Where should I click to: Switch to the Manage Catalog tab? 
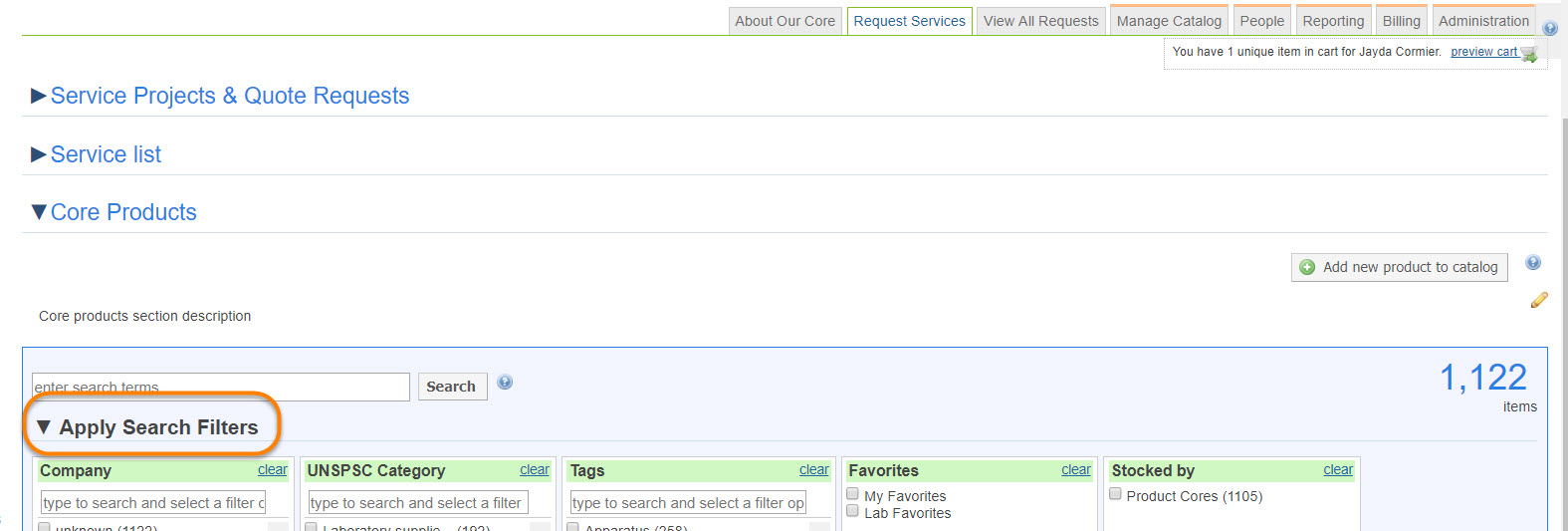pos(1169,21)
